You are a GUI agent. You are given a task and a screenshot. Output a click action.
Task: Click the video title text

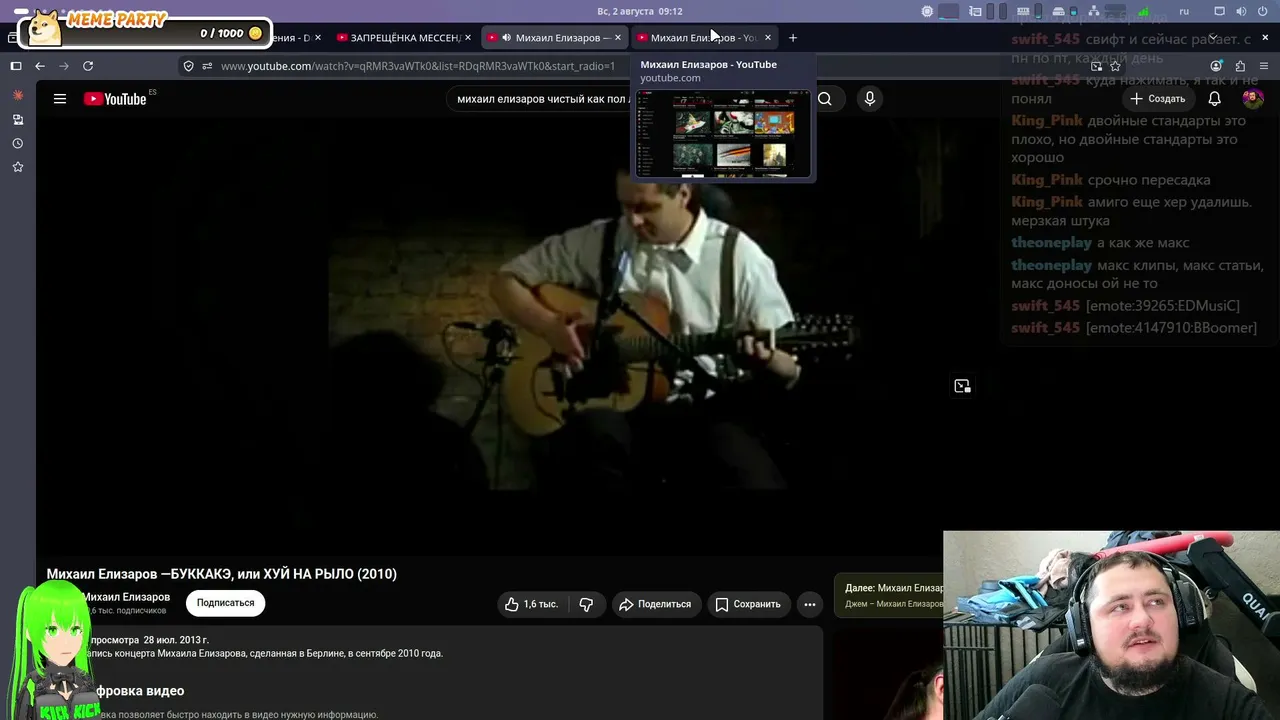tap(222, 574)
